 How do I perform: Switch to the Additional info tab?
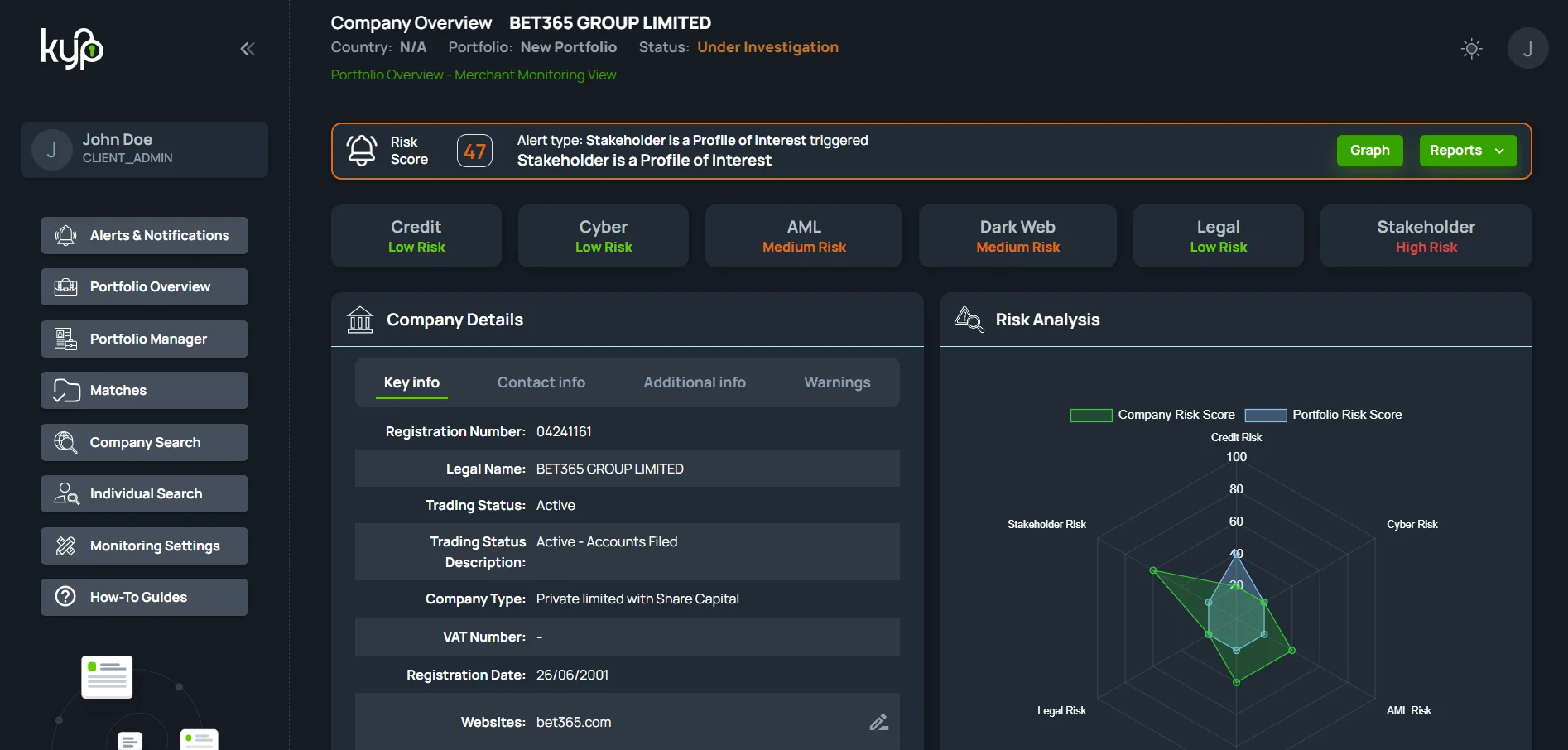point(695,382)
